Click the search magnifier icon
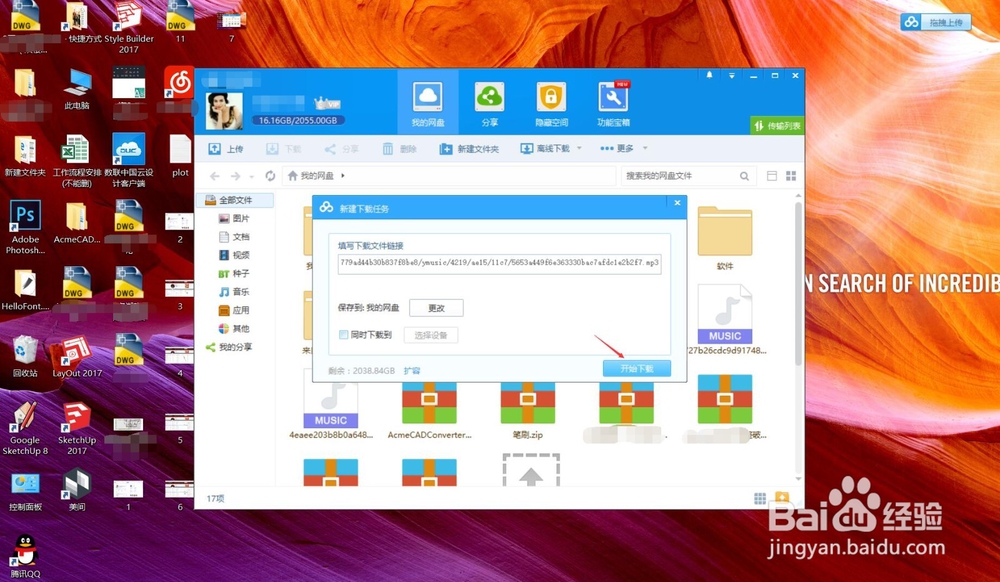This screenshot has width=1000, height=582. pyautogui.click(x=744, y=176)
